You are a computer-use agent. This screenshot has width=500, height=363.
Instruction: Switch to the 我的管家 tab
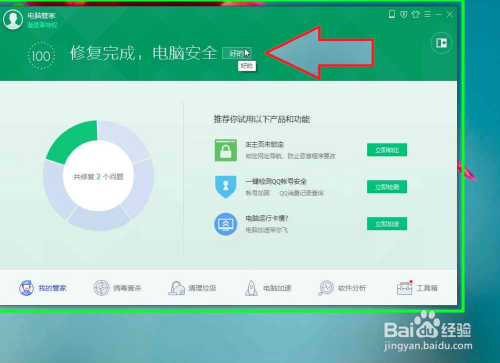(43, 288)
